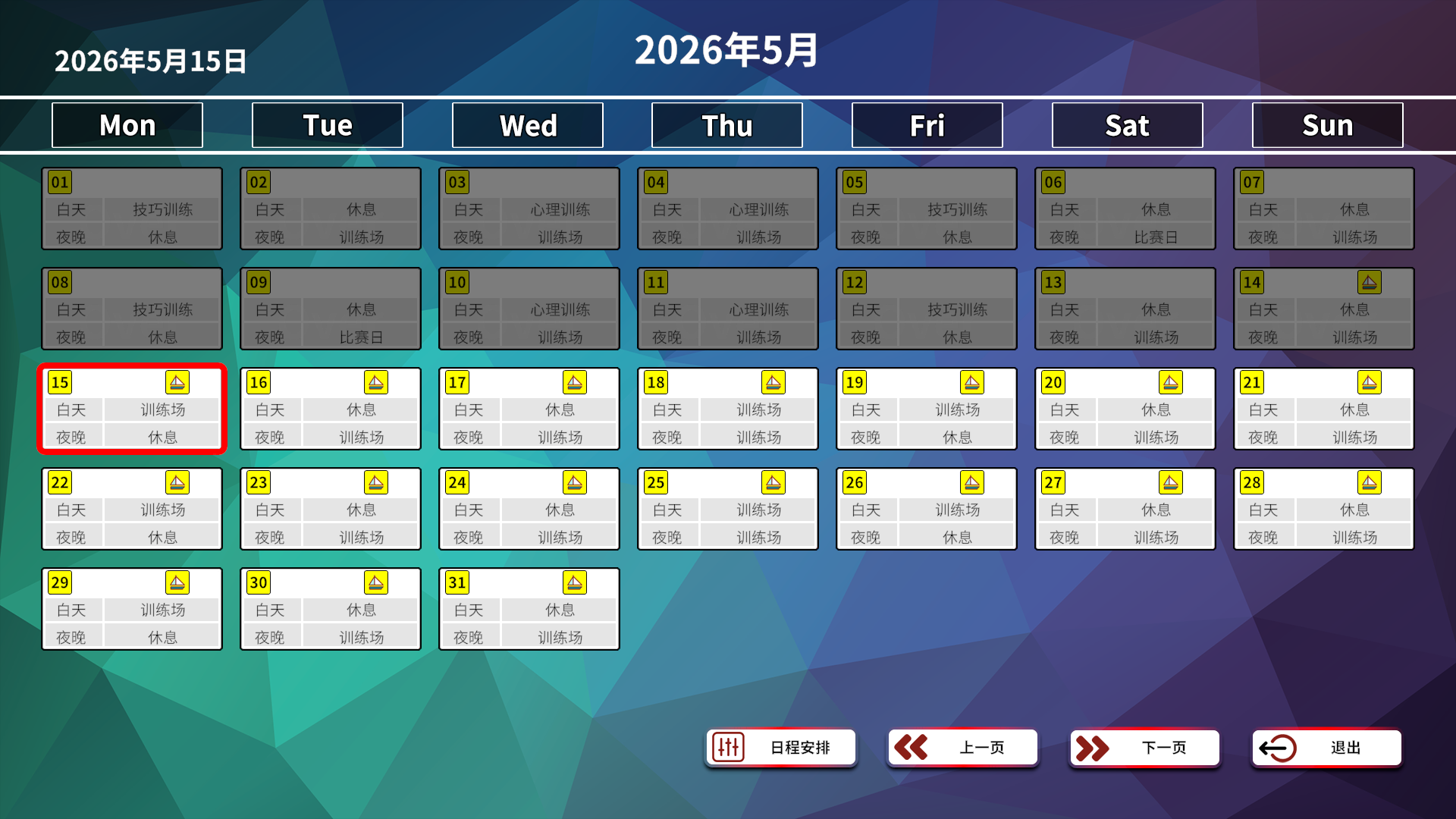
Task: Click the sailboat icon on May 21
Action: (x=1370, y=382)
